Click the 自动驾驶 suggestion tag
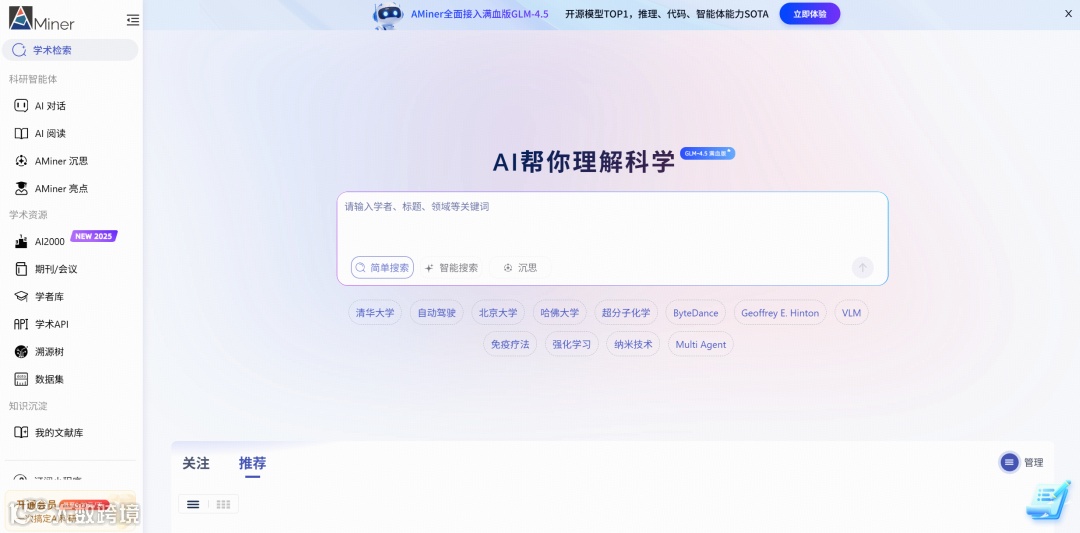This screenshot has height=533, width=1080. click(437, 313)
